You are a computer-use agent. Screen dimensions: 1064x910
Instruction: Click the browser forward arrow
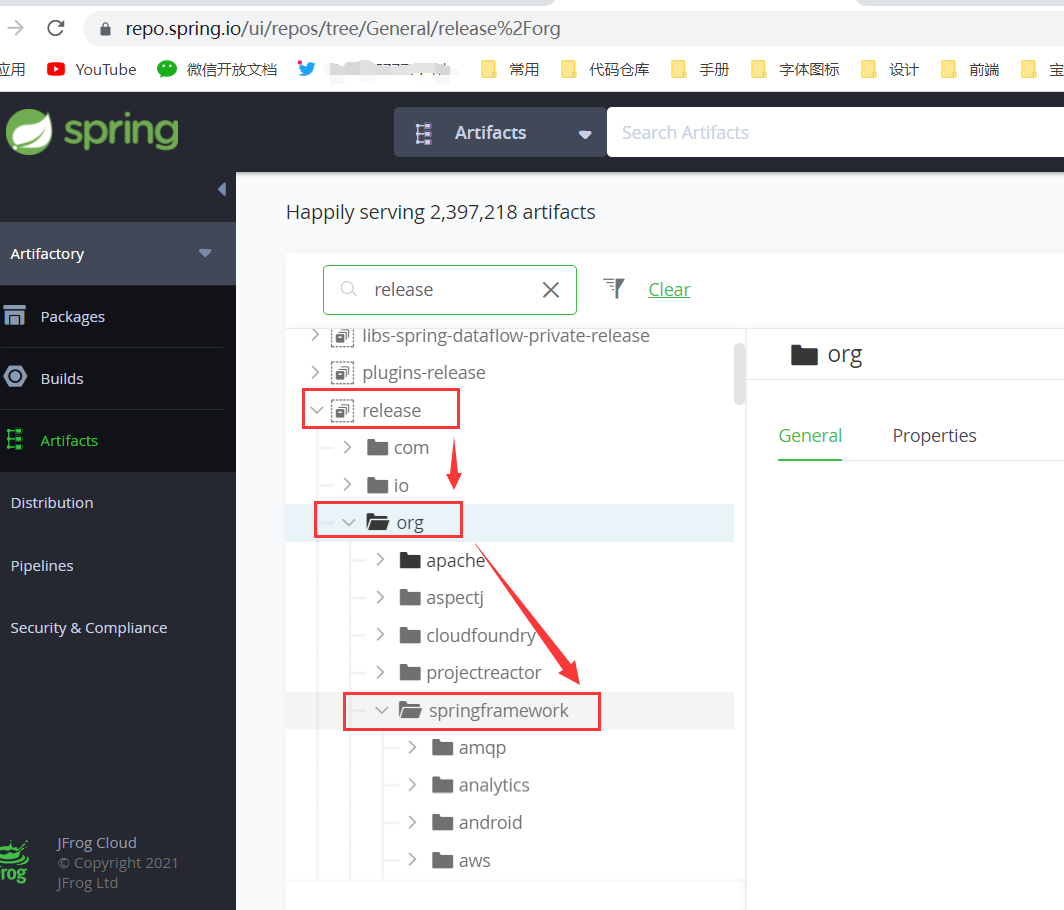pyautogui.click(x=15, y=29)
